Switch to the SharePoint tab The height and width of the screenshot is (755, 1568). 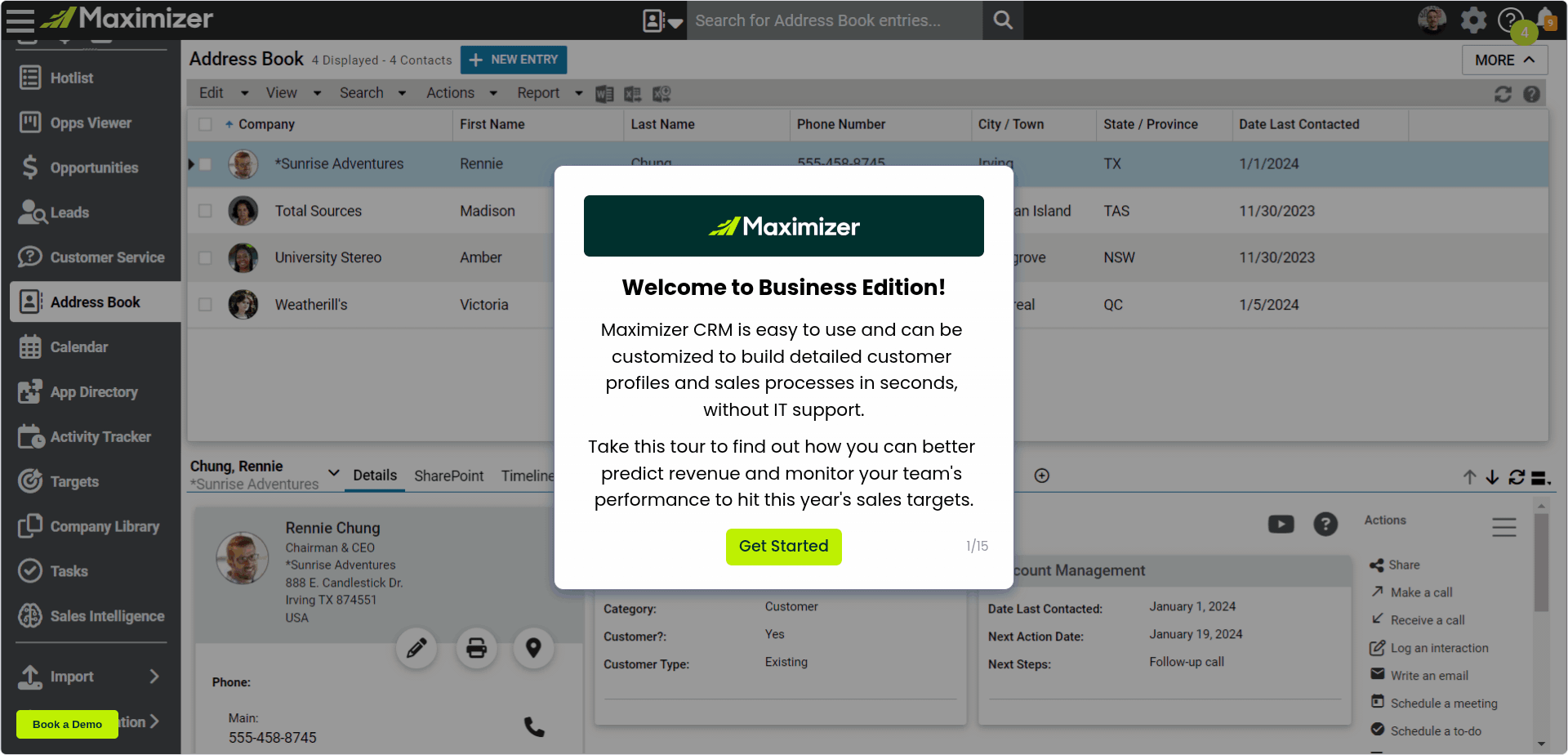coord(448,476)
